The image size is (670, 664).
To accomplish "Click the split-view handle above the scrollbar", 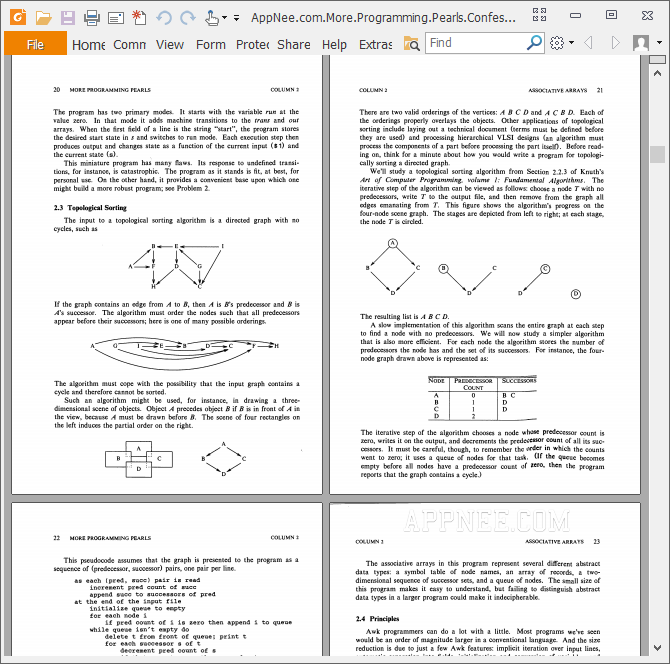I will 657,60.
